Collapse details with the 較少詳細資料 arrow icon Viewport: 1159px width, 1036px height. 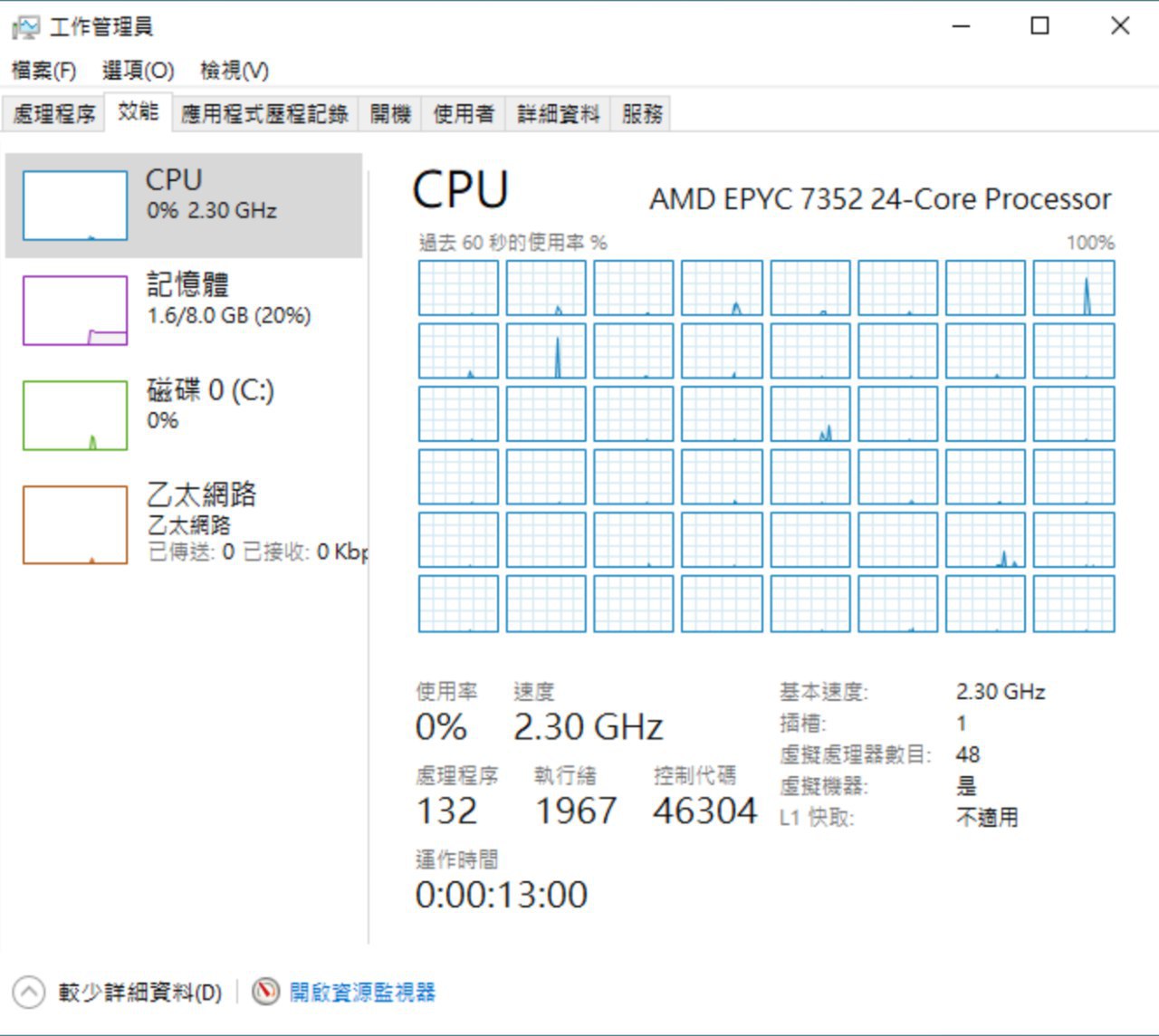click(28, 992)
